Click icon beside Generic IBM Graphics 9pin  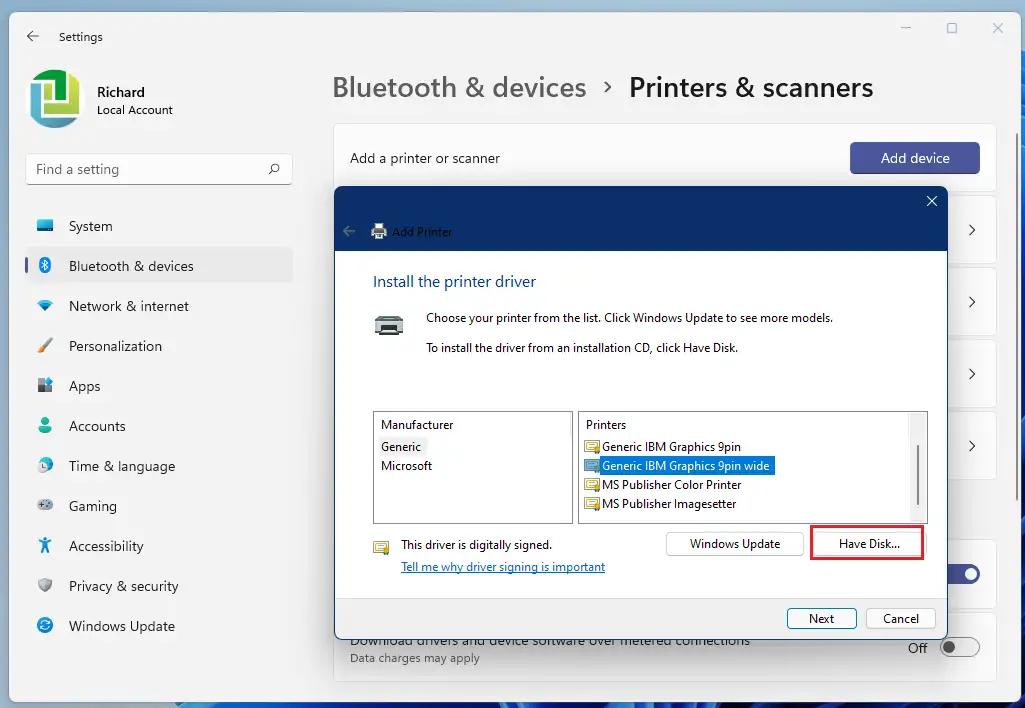[x=592, y=447]
